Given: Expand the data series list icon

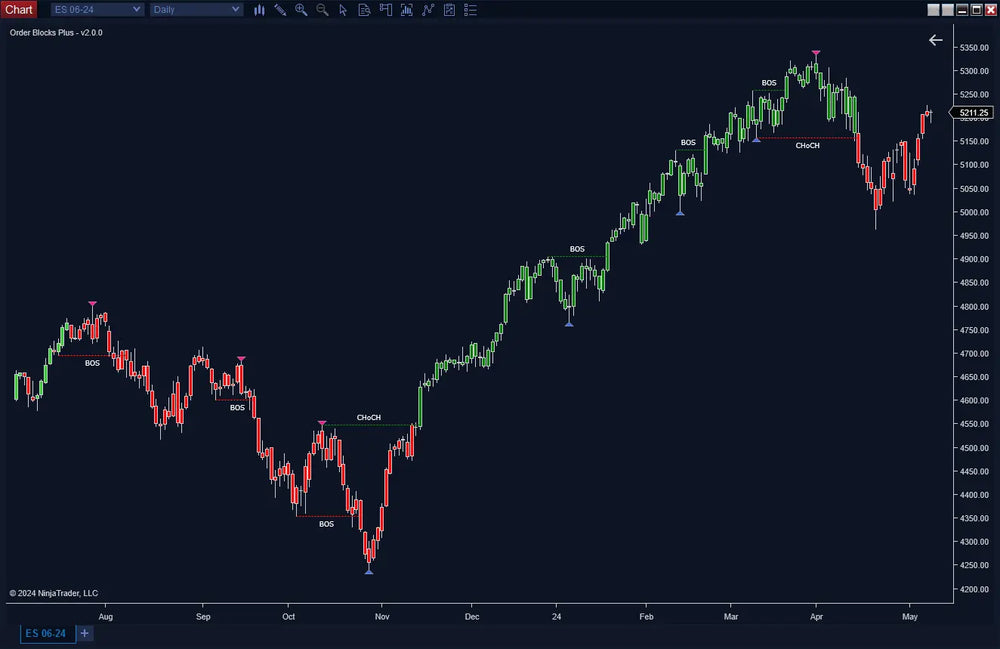Looking at the screenshot, I should click(471, 10).
